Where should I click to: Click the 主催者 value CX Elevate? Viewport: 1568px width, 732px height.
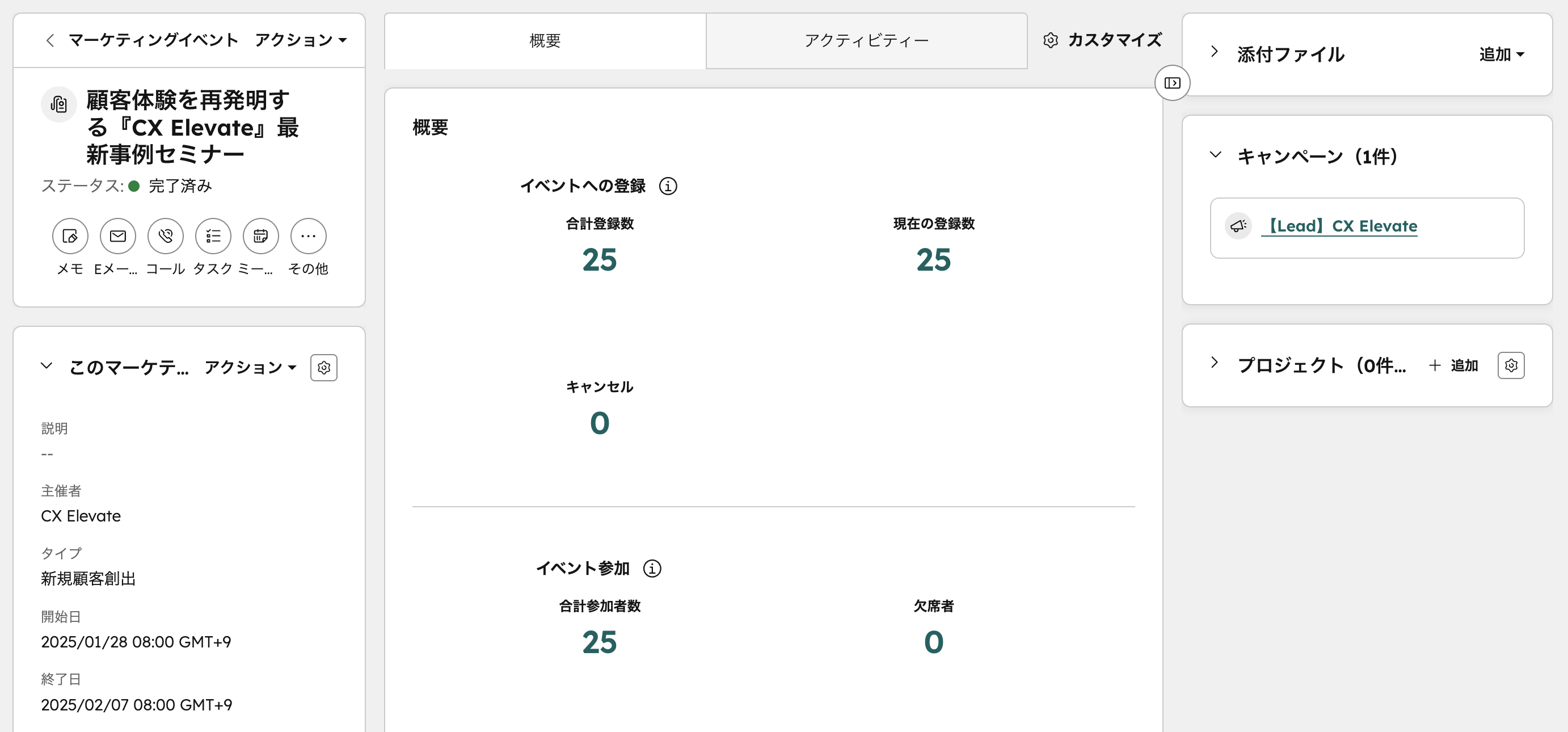pos(81,516)
